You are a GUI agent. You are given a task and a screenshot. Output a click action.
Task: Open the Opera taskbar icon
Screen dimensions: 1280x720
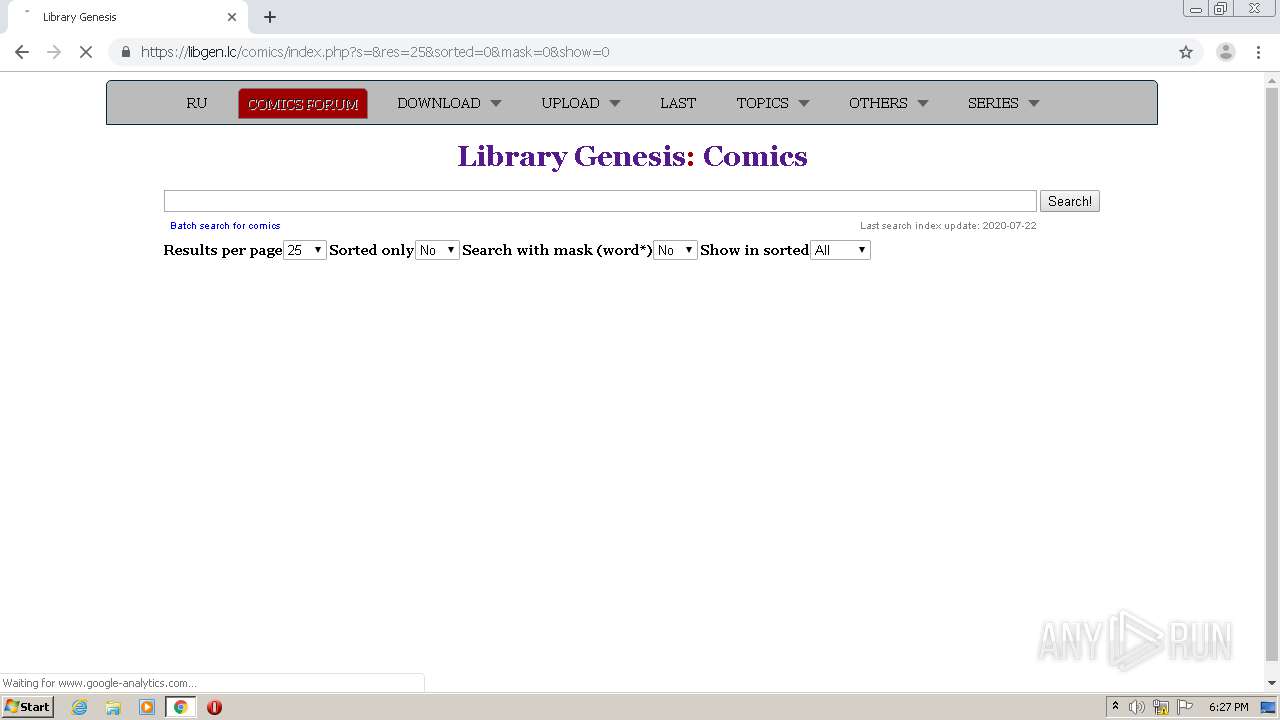pyautogui.click(x=214, y=707)
